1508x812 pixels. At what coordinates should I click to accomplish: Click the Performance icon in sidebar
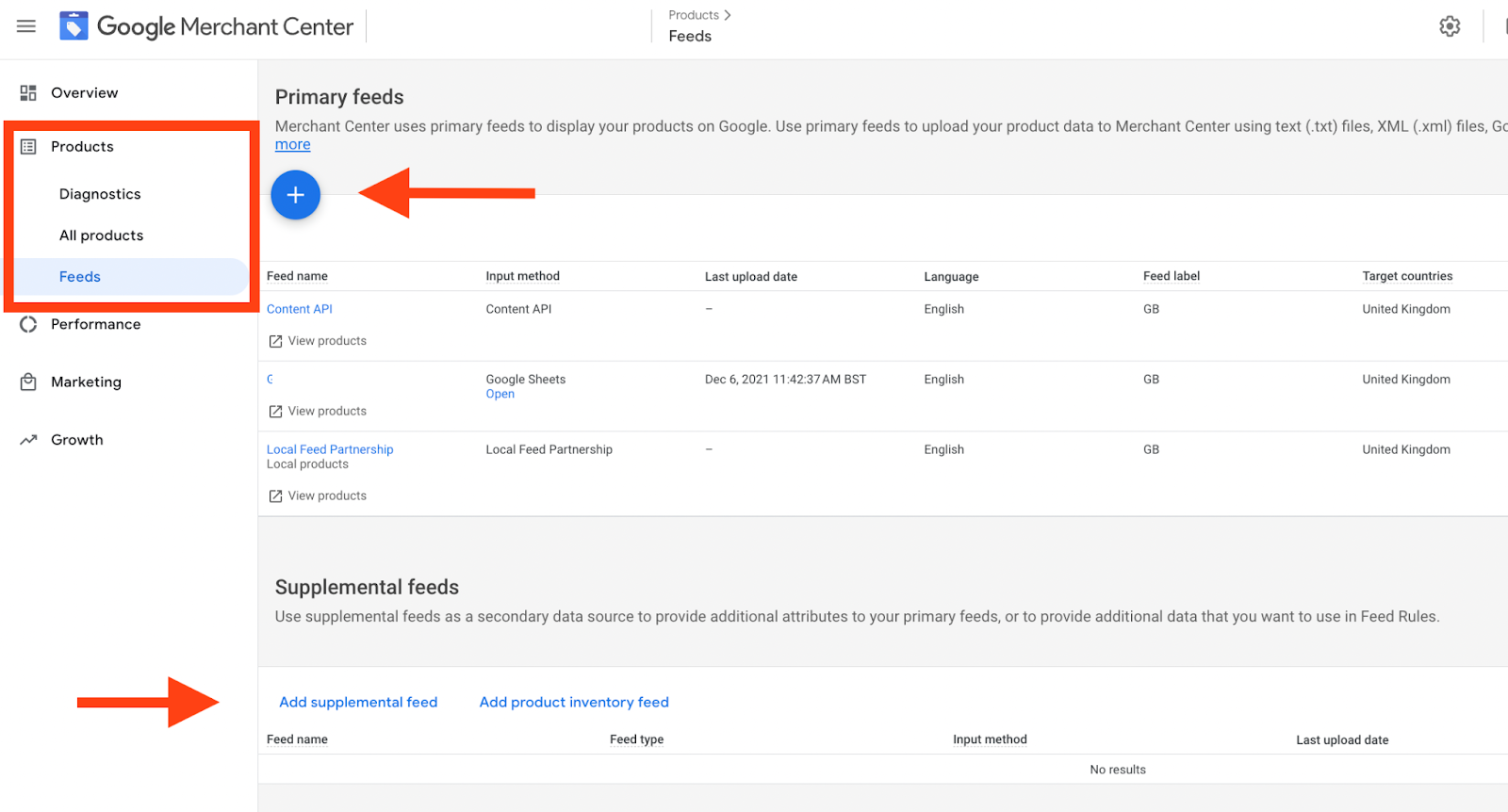coord(28,324)
